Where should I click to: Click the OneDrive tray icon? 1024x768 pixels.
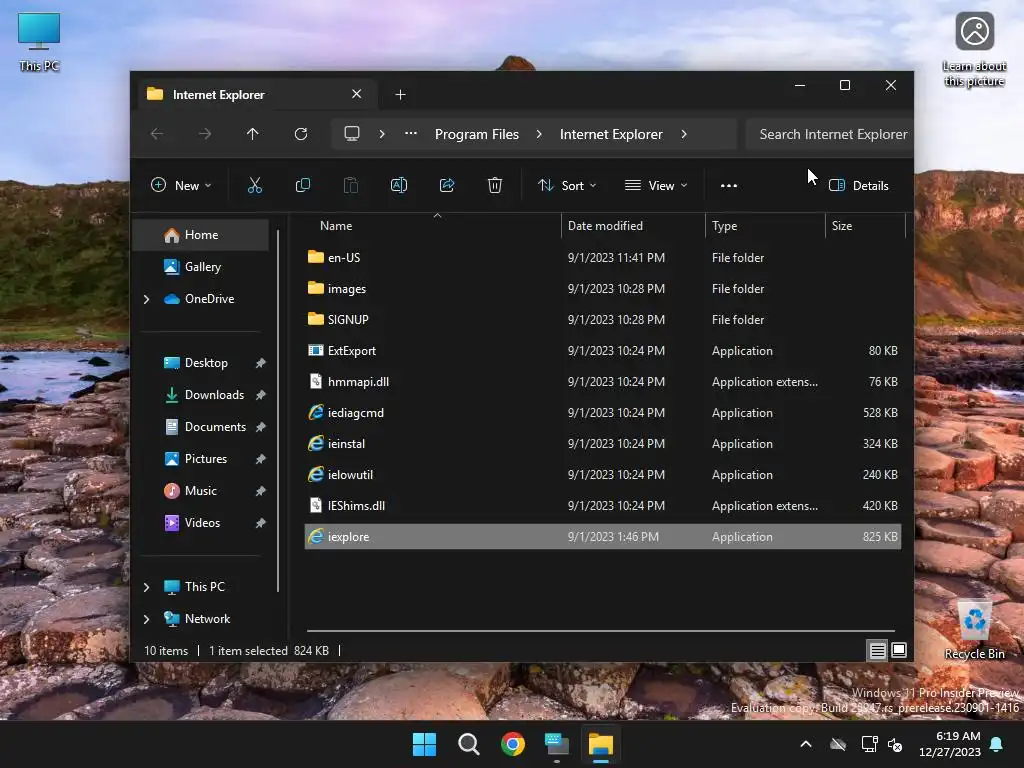(x=838, y=744)
